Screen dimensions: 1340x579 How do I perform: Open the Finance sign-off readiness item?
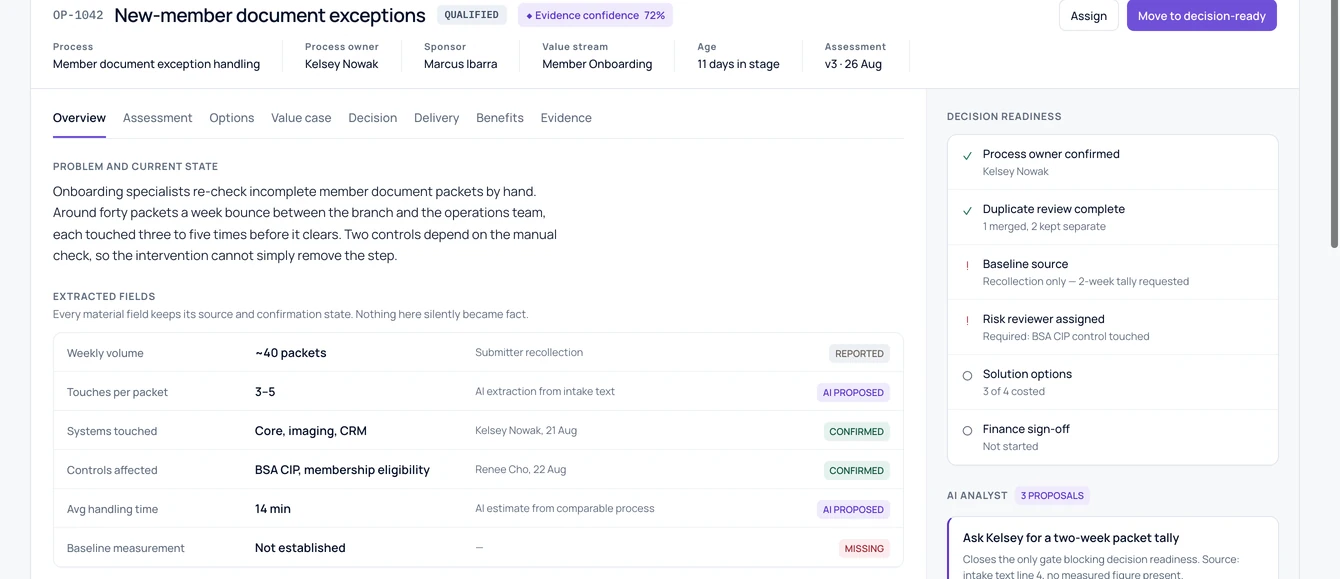click(1112, 437)
